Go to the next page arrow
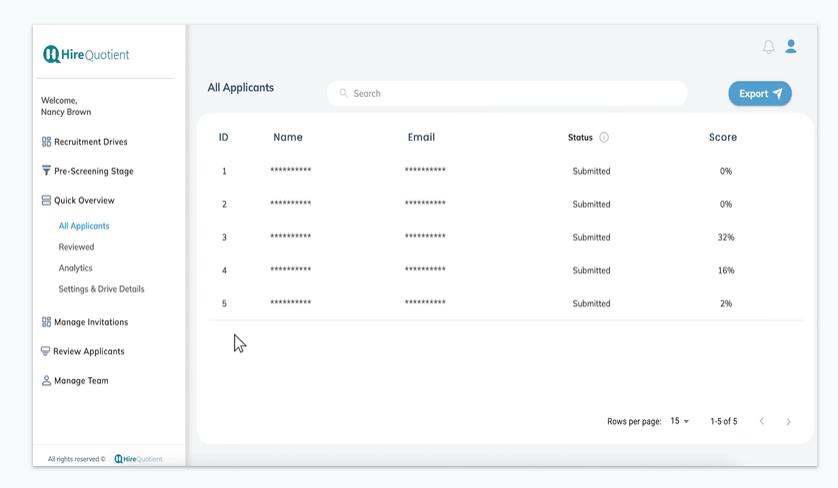838x488 pixels. 788,422
